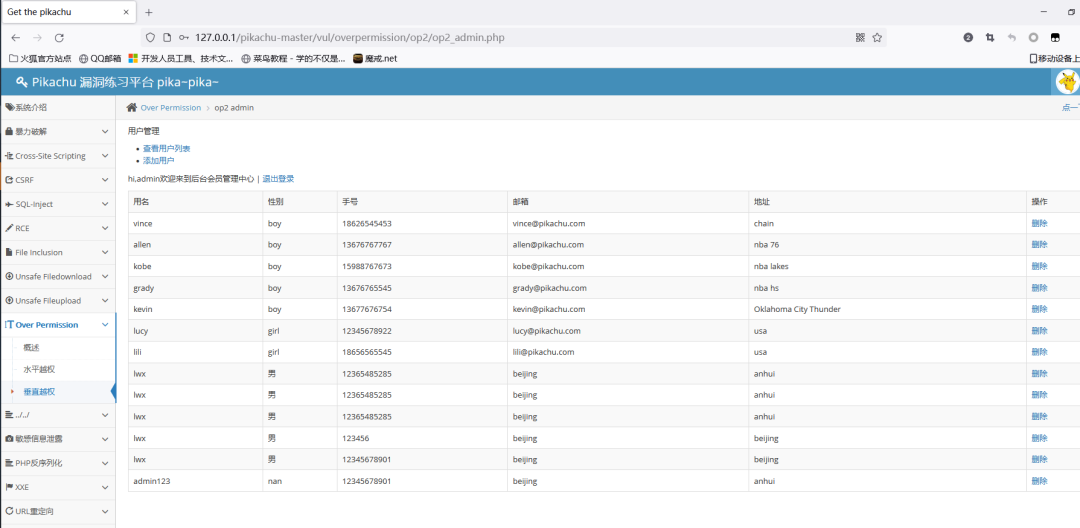1080x528 pixels.
Task: Expand 暴力破解 sidebar menu
Action: coord(58,131)
